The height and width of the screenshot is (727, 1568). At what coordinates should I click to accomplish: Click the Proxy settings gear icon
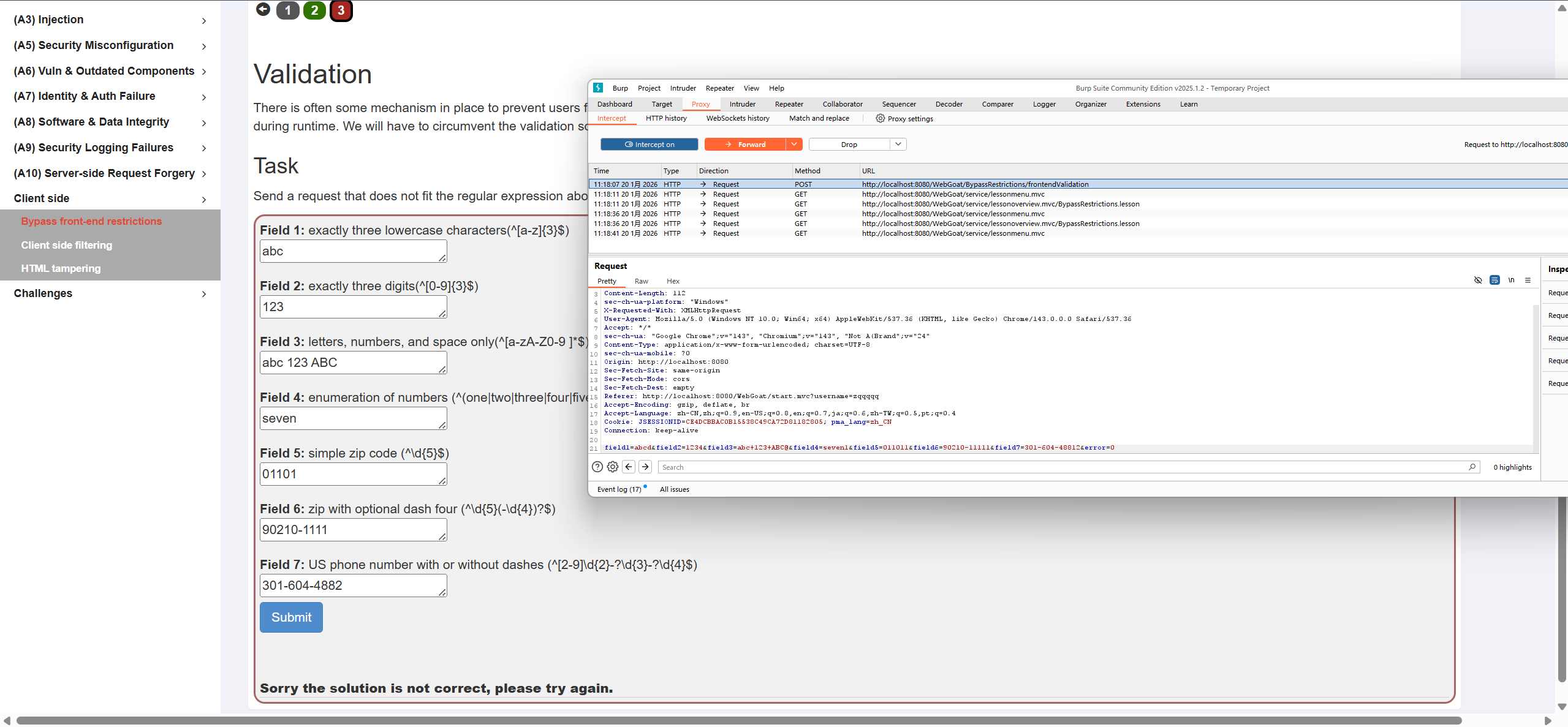880,118
